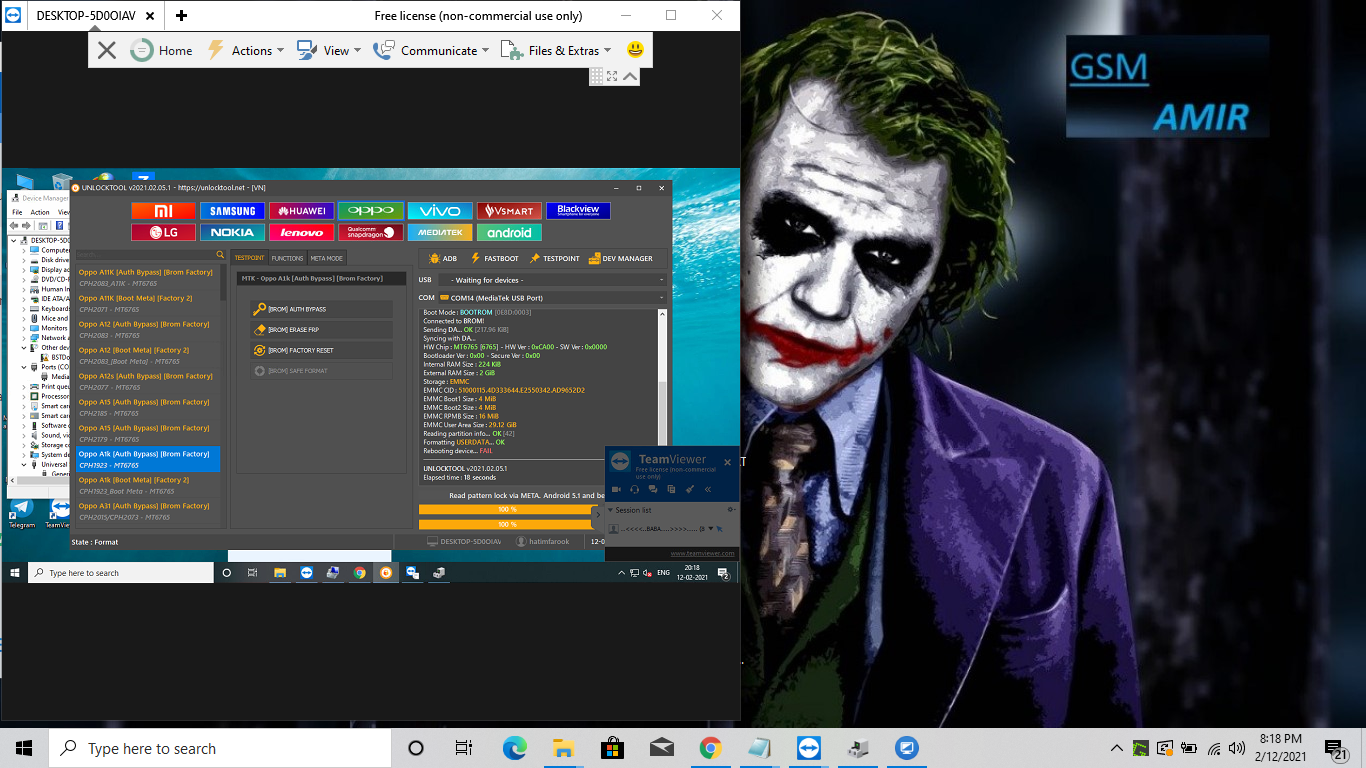1366x768 pixels.
Task: Collapse the TeamViewer toolbar with chevron
Action: tap(630, 76)
